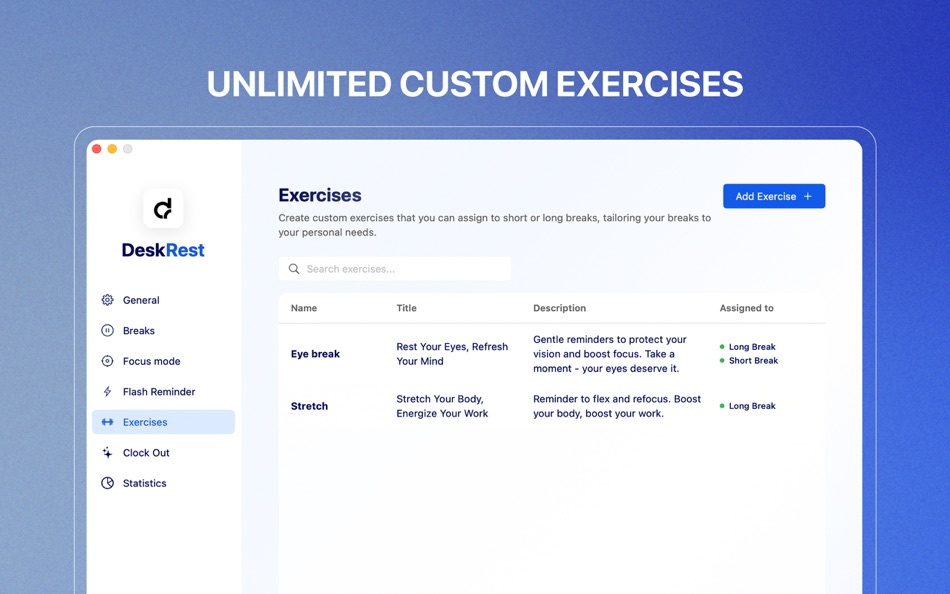The image size is (950, 594).
Task: Click the Name column header
Action: click(304, 308)
